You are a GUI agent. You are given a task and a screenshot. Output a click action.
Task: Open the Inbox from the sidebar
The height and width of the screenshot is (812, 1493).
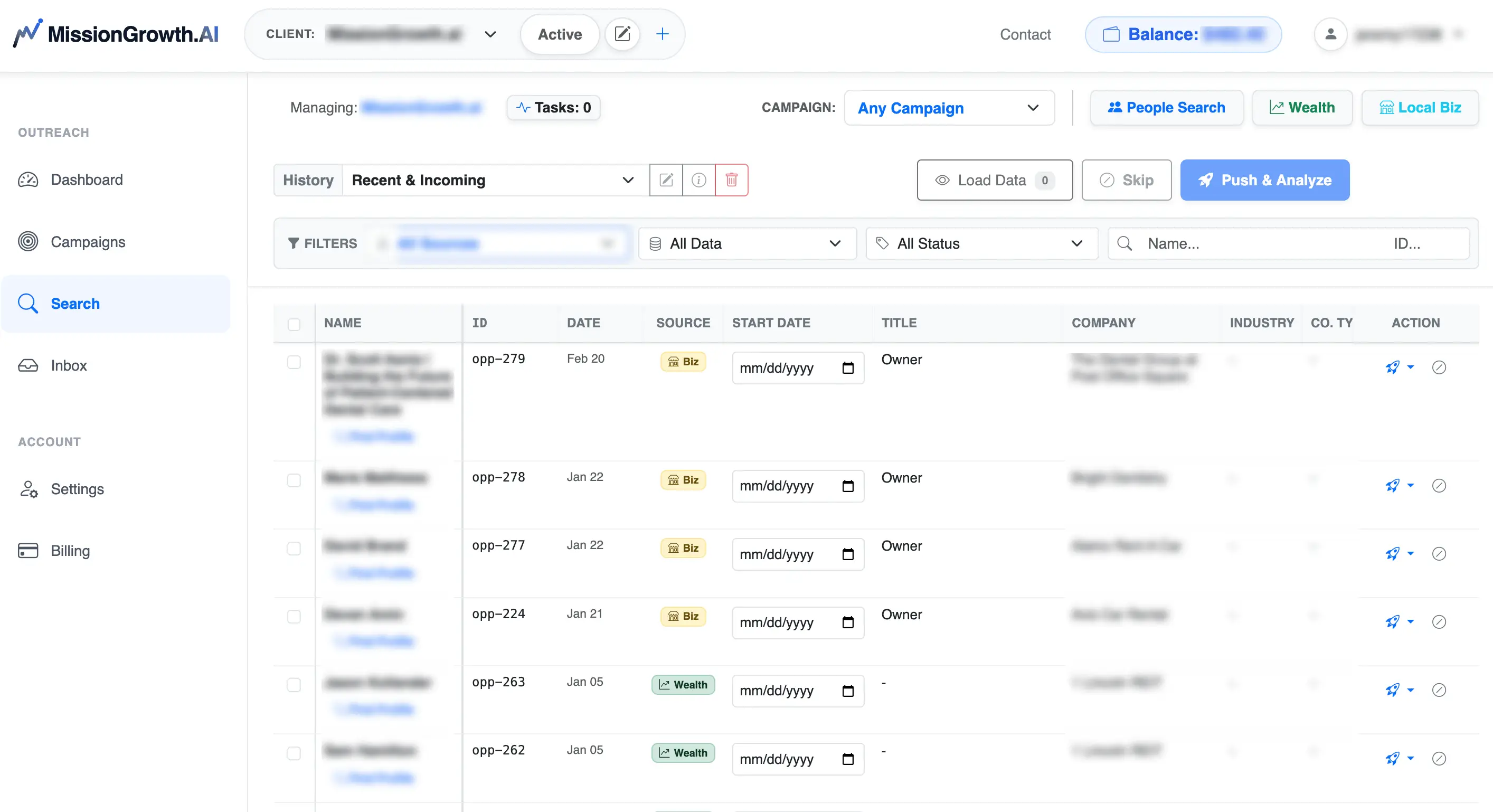click(x=69, y=366)
